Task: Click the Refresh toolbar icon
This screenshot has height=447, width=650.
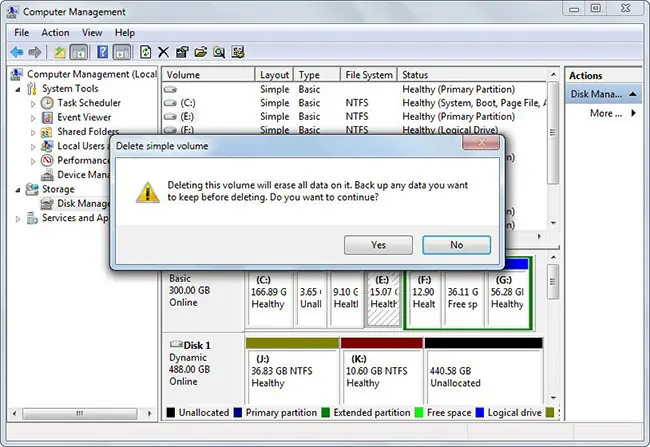Action: (x=146, y=52)
